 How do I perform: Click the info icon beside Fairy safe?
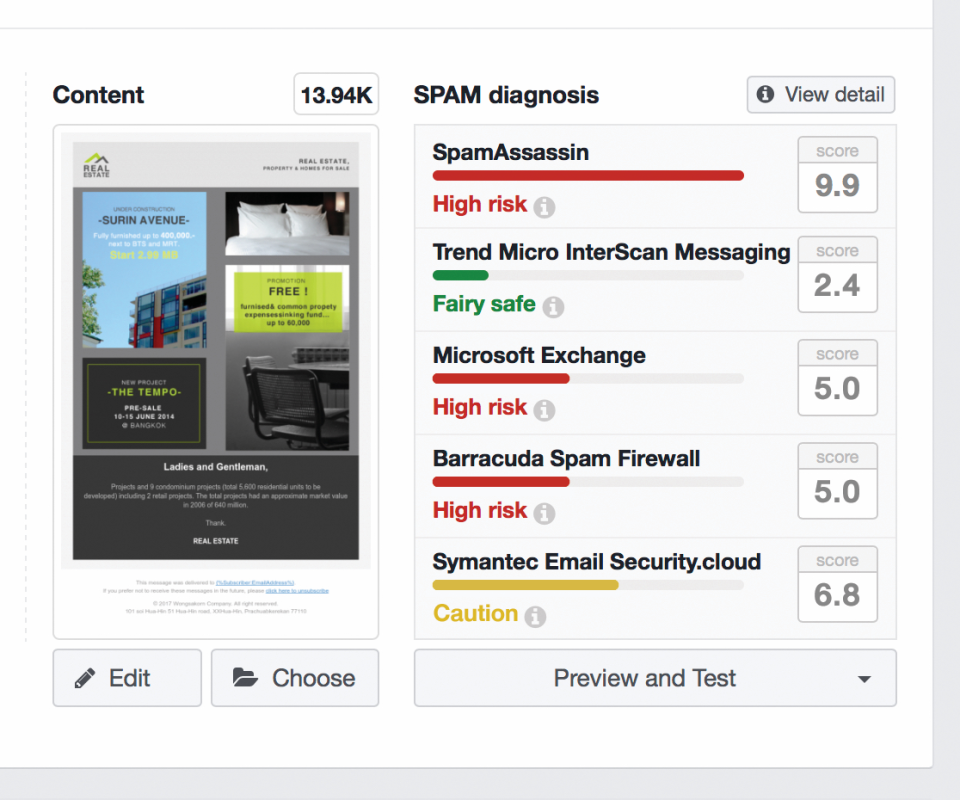click(x=553, y=307)
